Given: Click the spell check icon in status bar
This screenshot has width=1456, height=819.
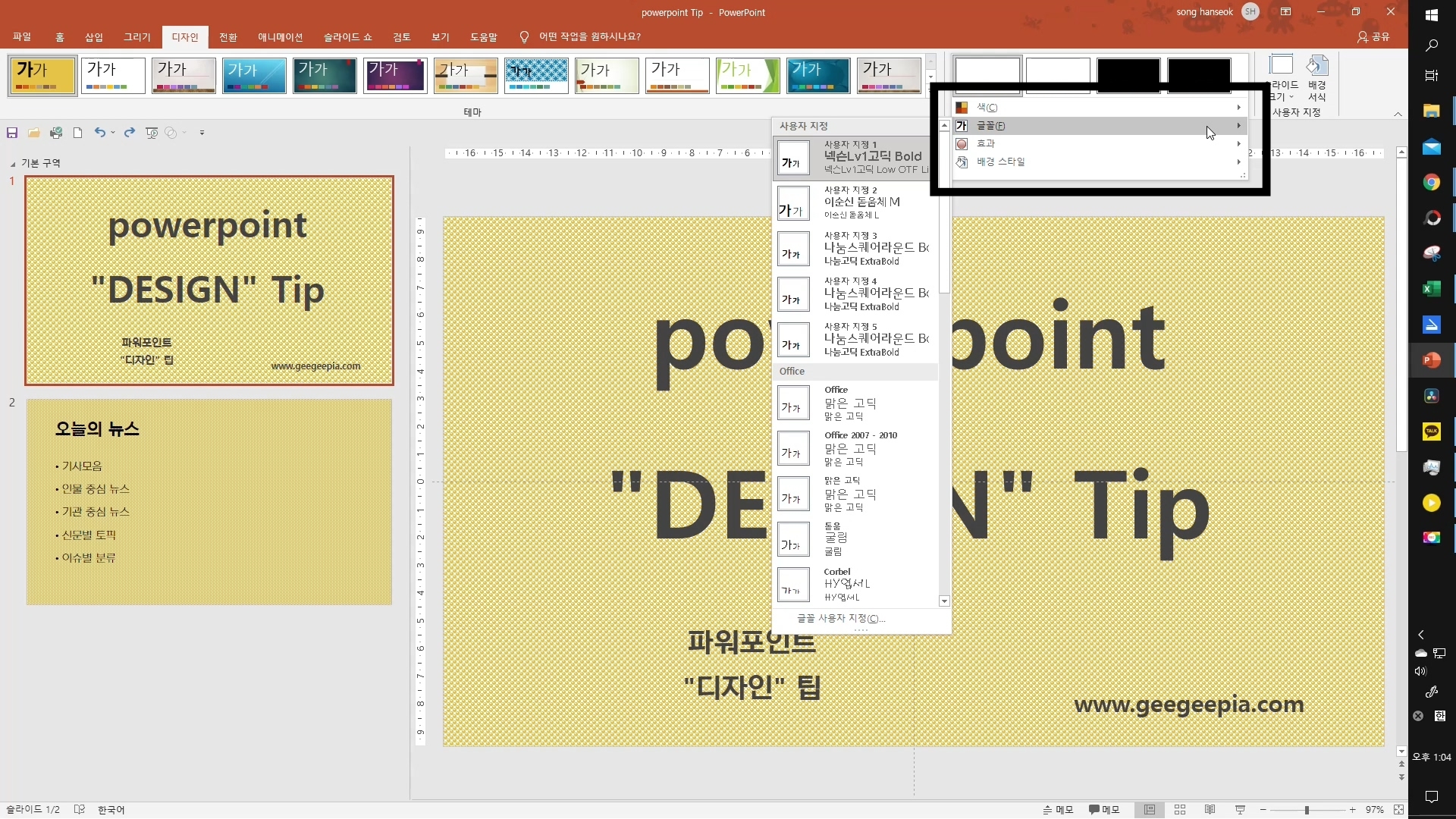Looking at the screenshot, I should (x=80, y=810).
